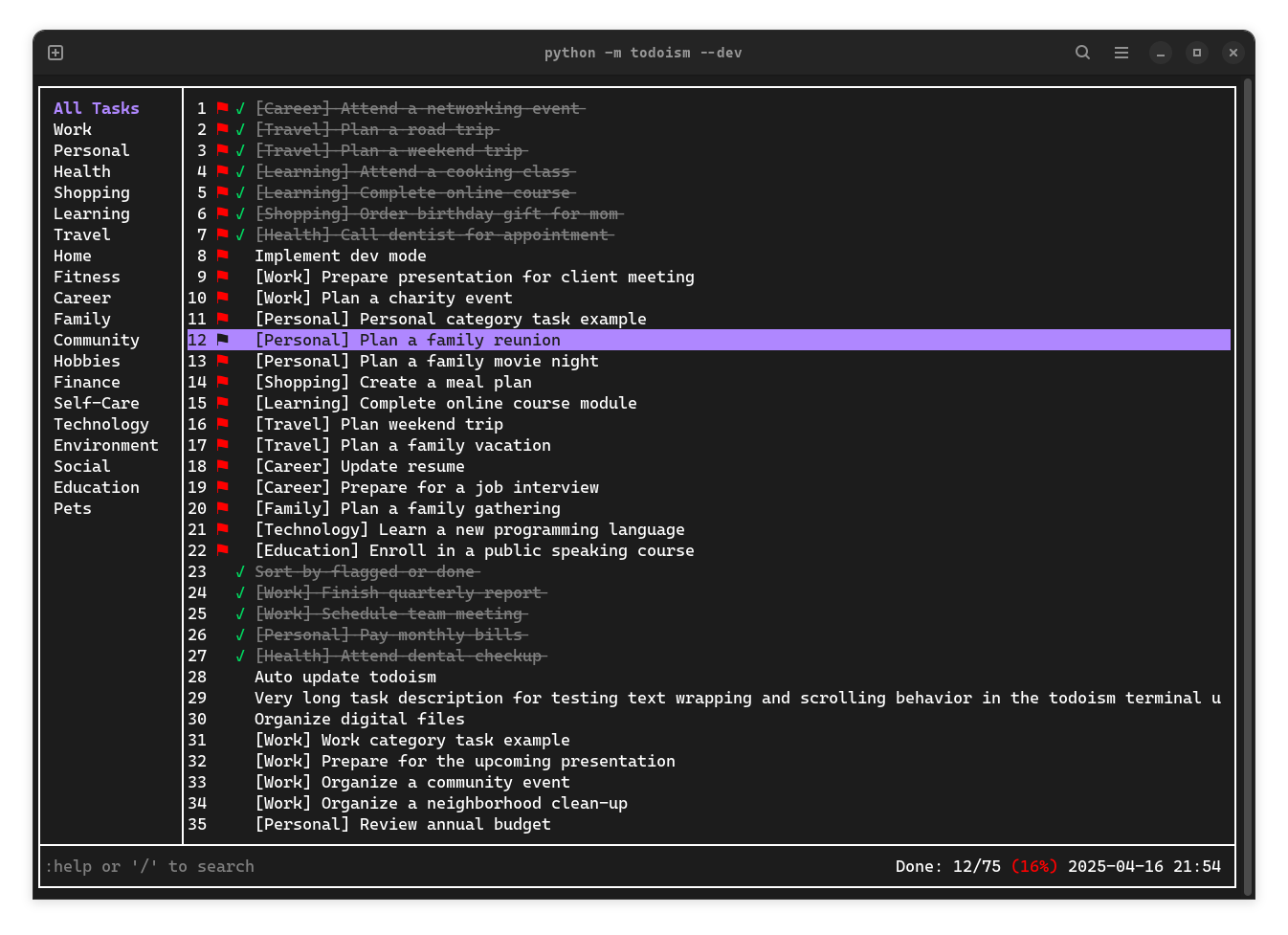The height and width of the screenshot is (935, 1288).
Task: Click the ":help" hint in the status bar
Action: click(x=68, y=866)
